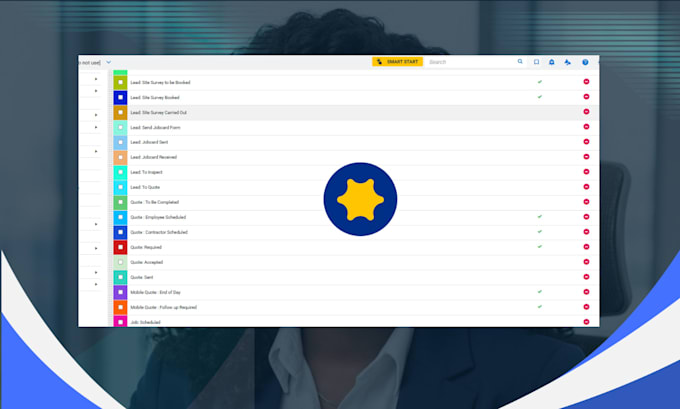Select the 'Job: Scheduled' label
680x409 pixels.
click(x=145, y=322)
